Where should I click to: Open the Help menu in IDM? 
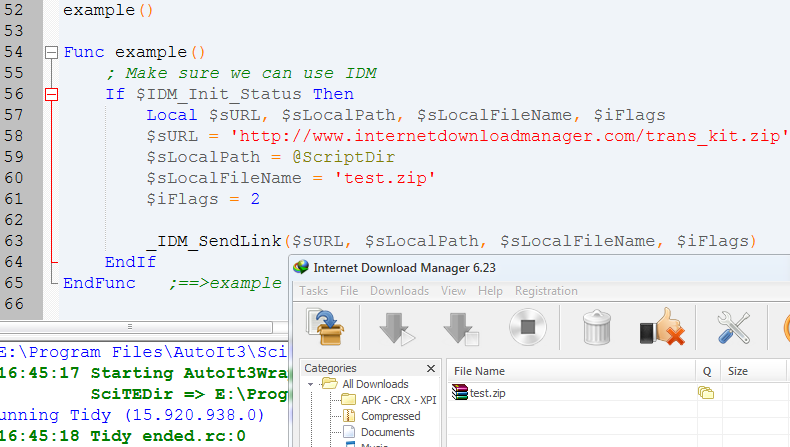click(490, 291)
